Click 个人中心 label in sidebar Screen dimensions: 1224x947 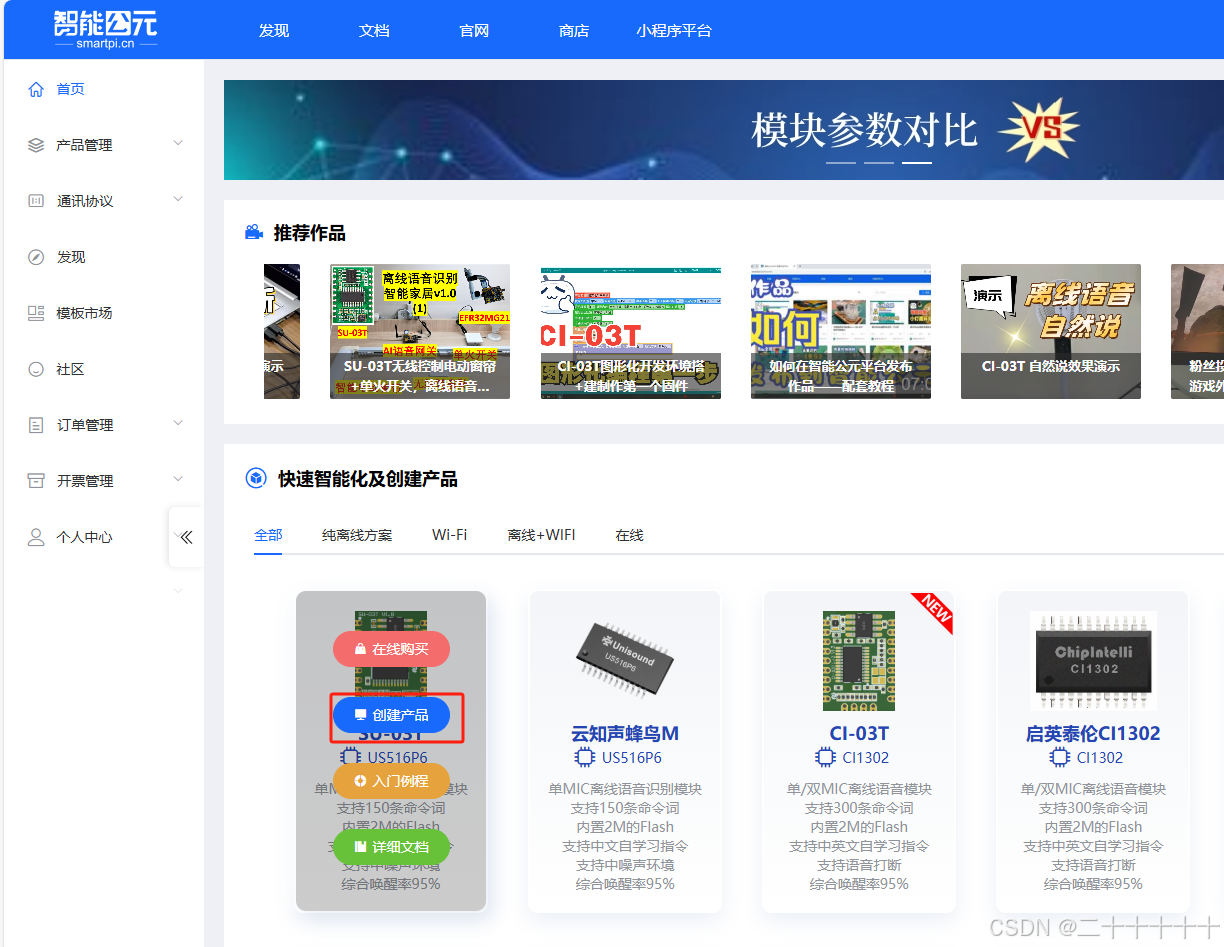click(85, 537)
